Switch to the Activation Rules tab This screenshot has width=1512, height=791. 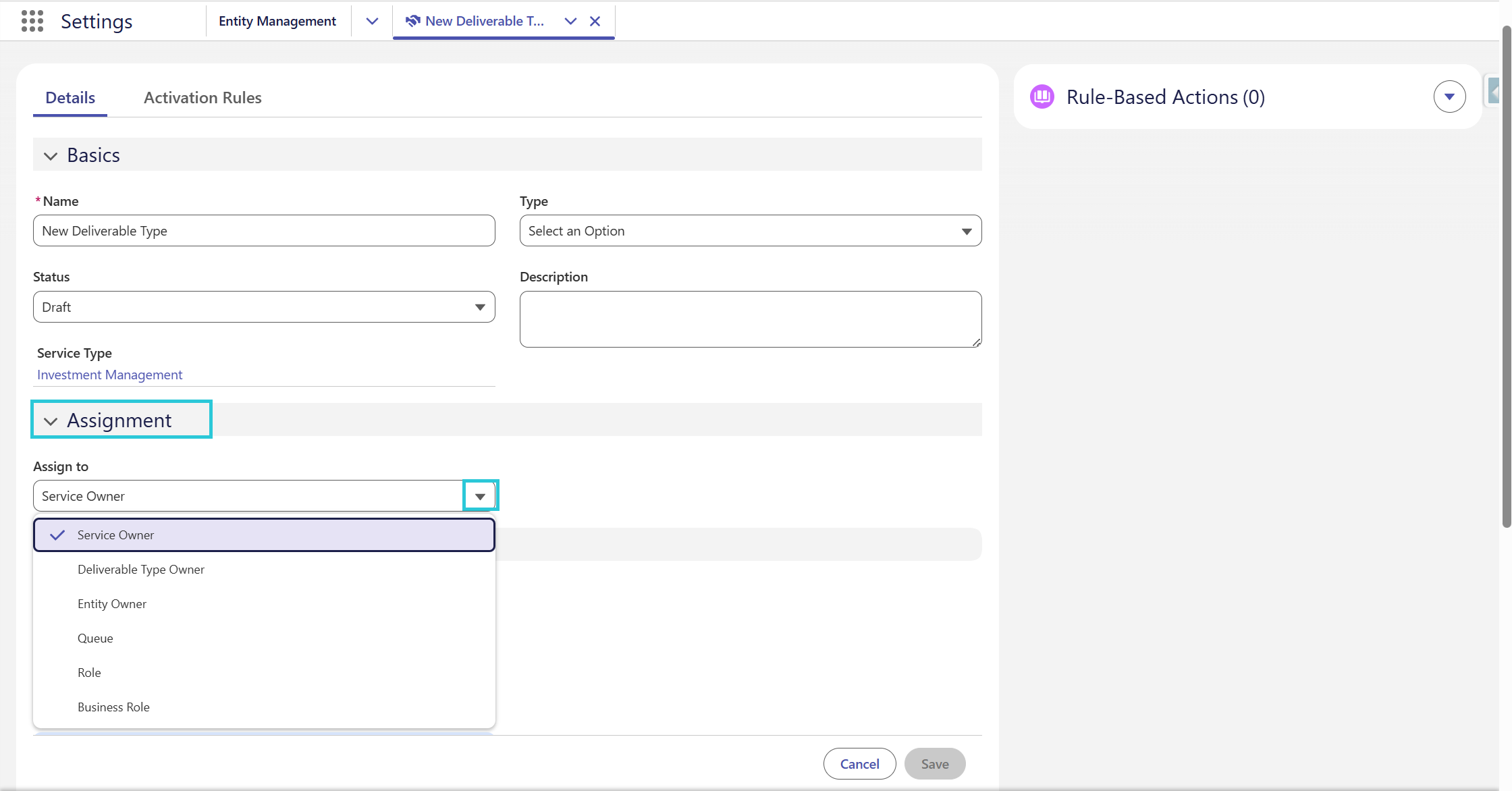(x=202, y=98)
